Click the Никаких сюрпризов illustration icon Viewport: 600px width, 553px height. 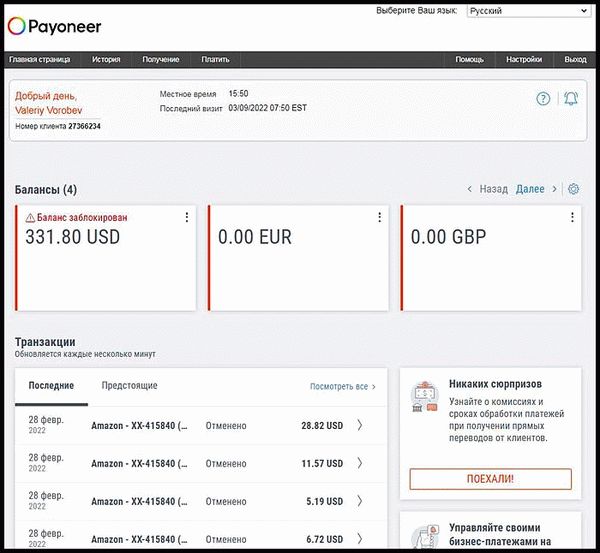[x=424, y=397]
